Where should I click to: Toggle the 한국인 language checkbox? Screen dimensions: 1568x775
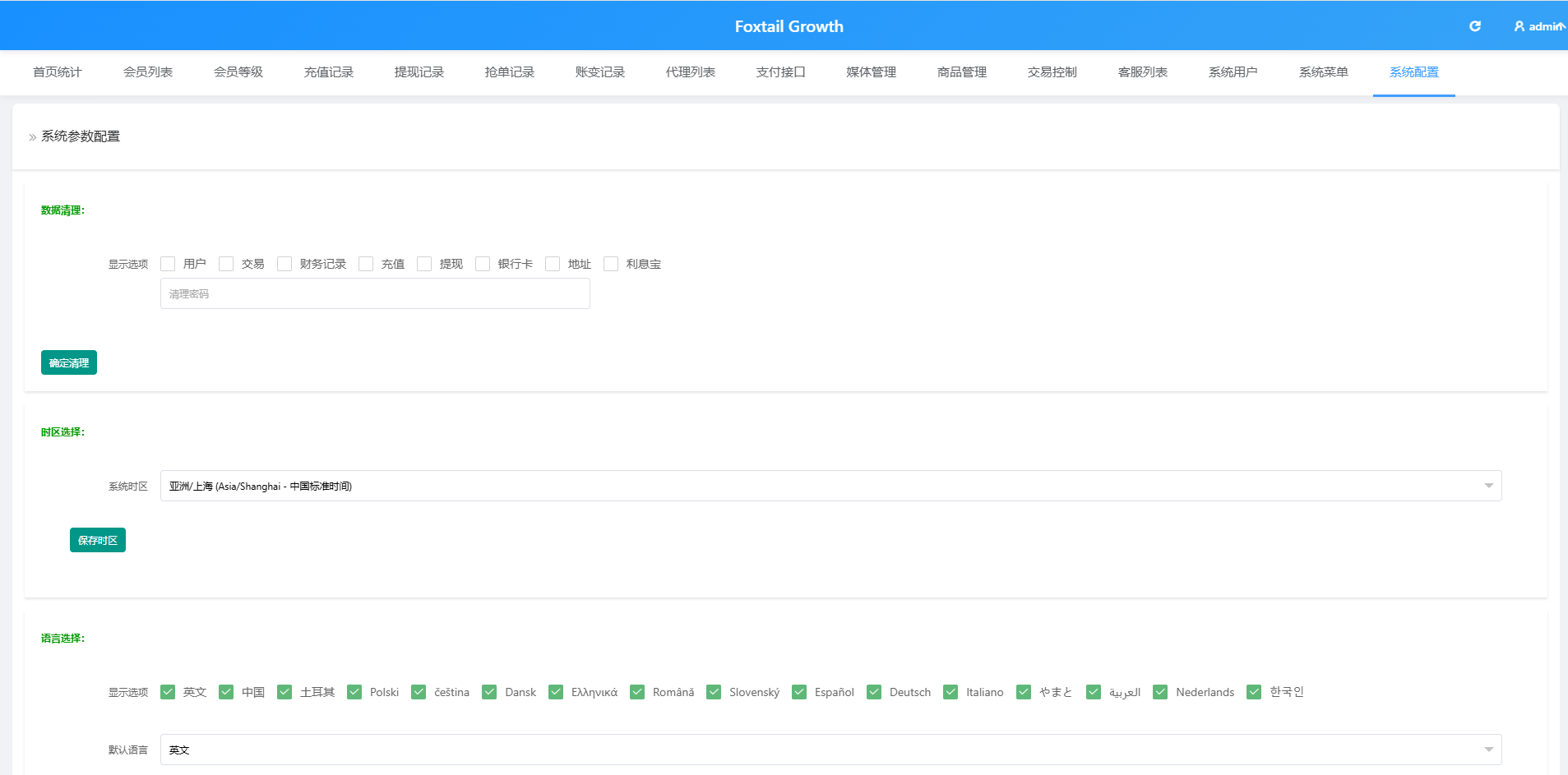[1254, 692]
